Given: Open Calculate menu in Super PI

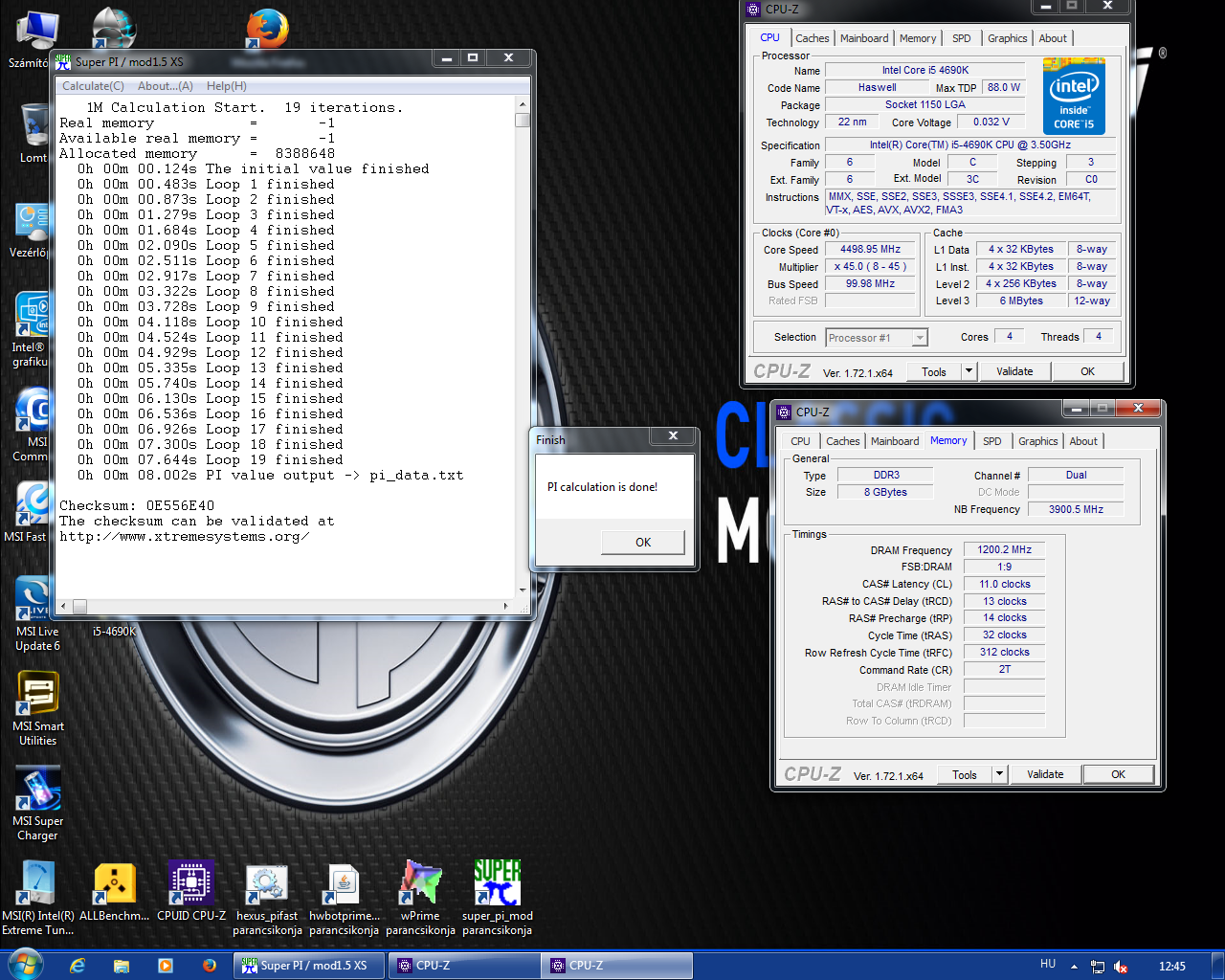Looking at the screenshot, I should (93, 86).
